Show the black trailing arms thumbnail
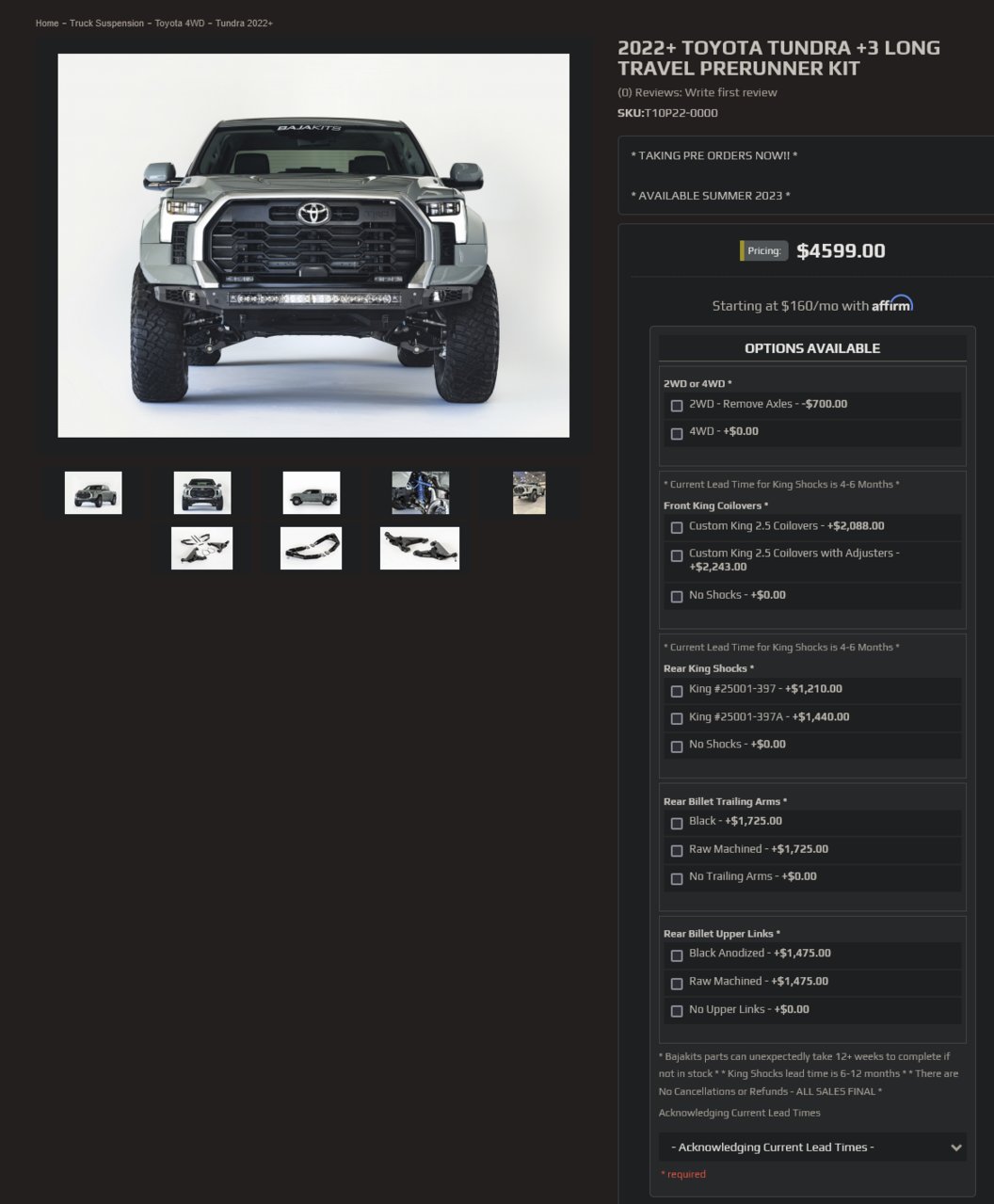This screenshot has width=994, height=1204. pos(311,548)
